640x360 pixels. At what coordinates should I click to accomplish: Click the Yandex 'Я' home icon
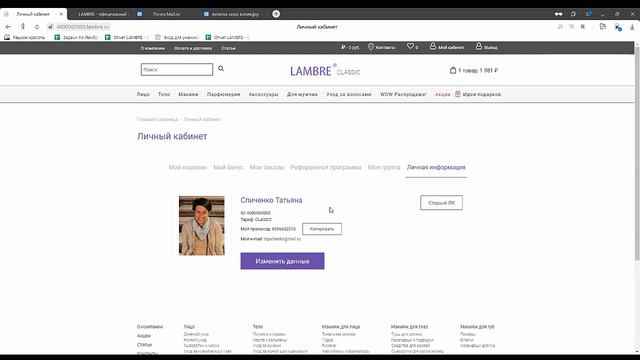[23, 27]
